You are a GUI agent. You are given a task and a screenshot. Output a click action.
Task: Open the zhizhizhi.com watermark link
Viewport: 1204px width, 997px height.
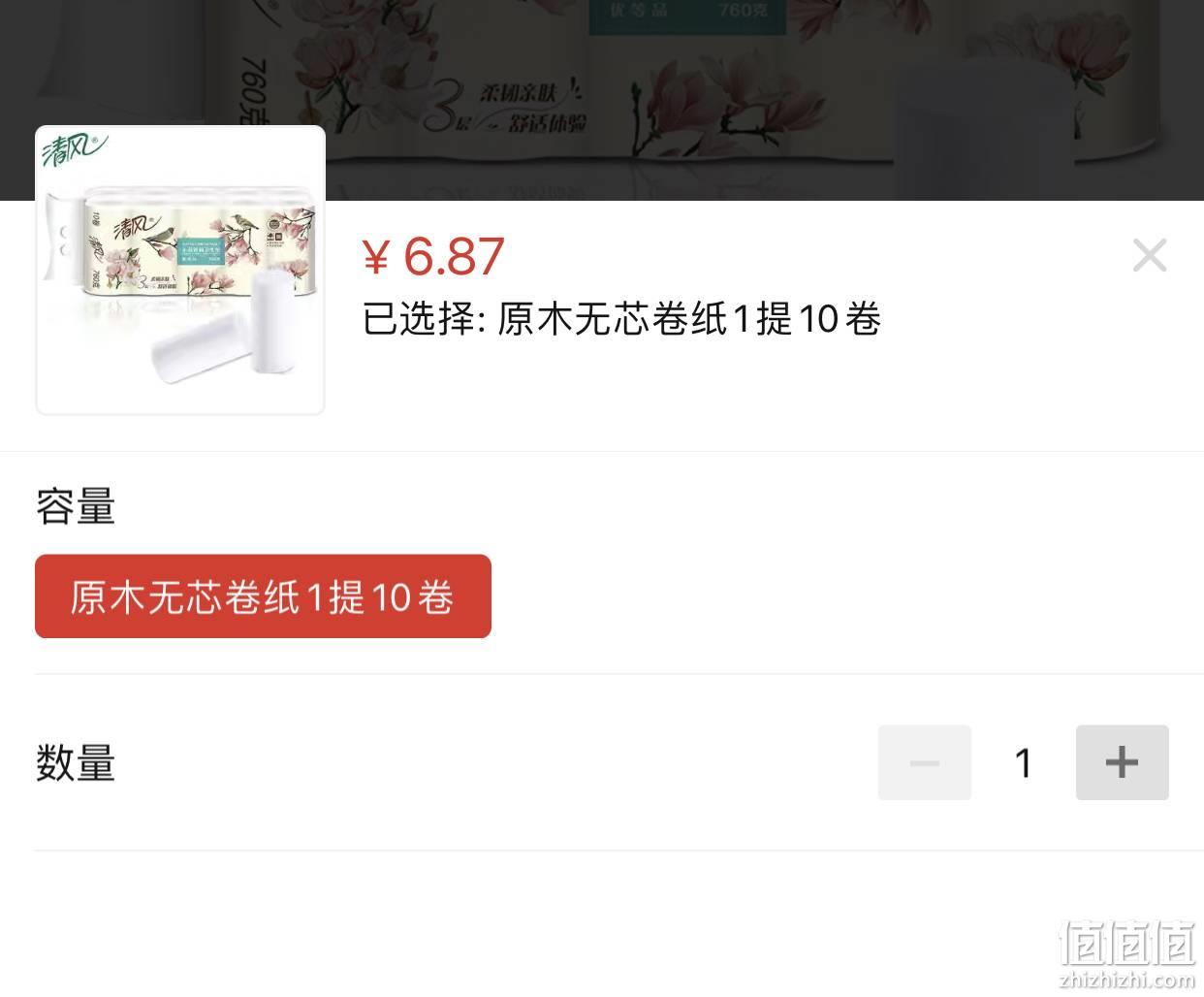pyautogui.click(x=1127, y=979)
